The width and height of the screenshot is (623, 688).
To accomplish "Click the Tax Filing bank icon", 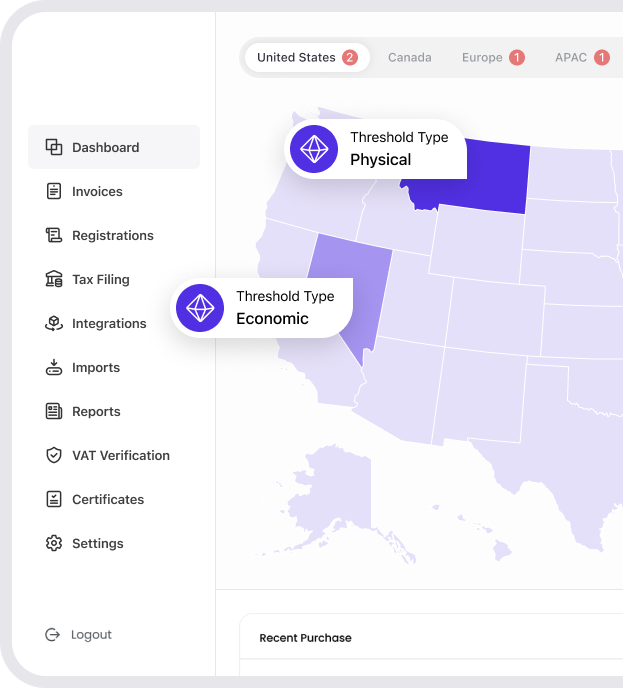I will 54,279.
